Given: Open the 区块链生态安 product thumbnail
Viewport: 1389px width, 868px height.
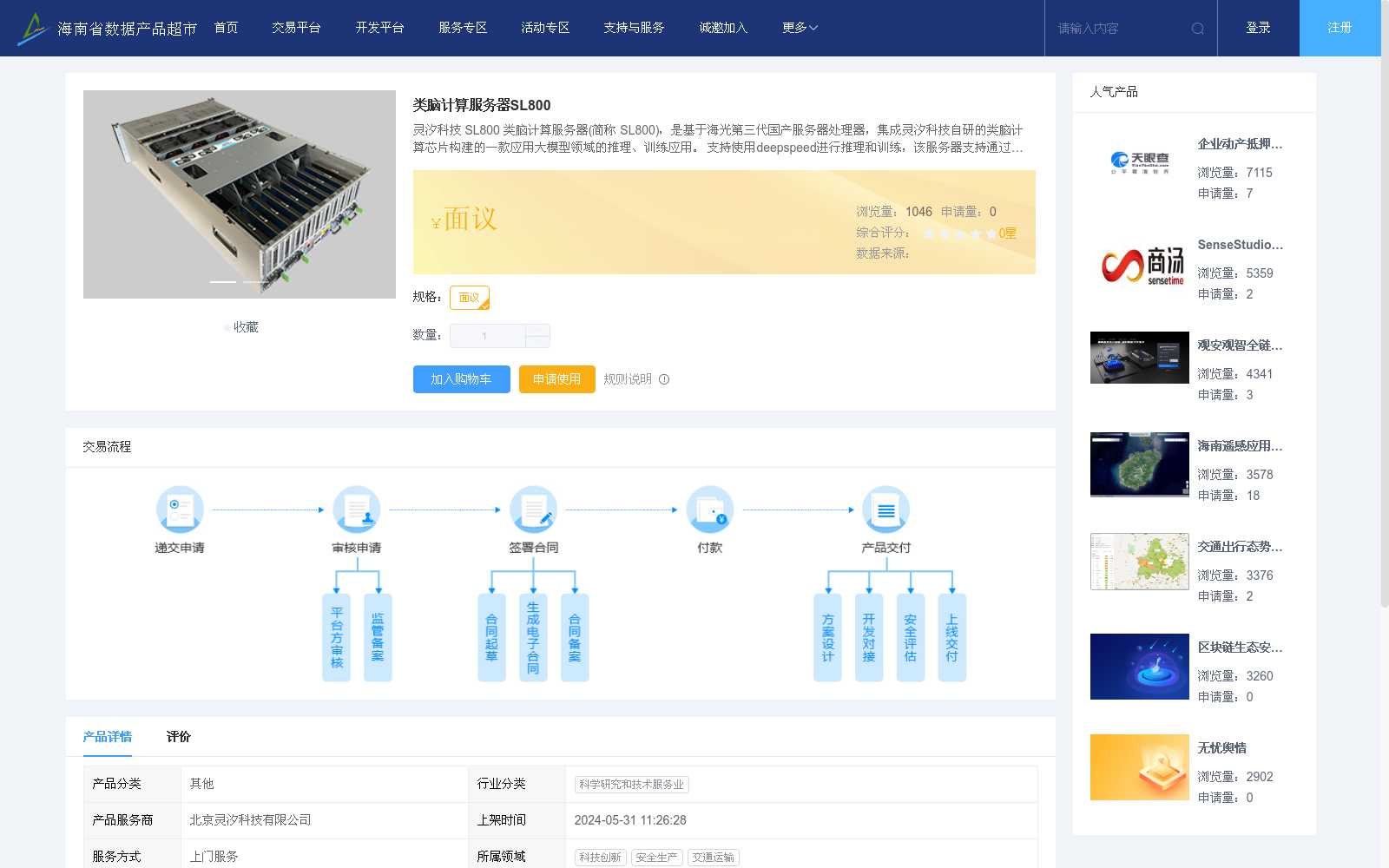Looking at the screenshot, I should pyautogui.click(x=1140, y=667).
